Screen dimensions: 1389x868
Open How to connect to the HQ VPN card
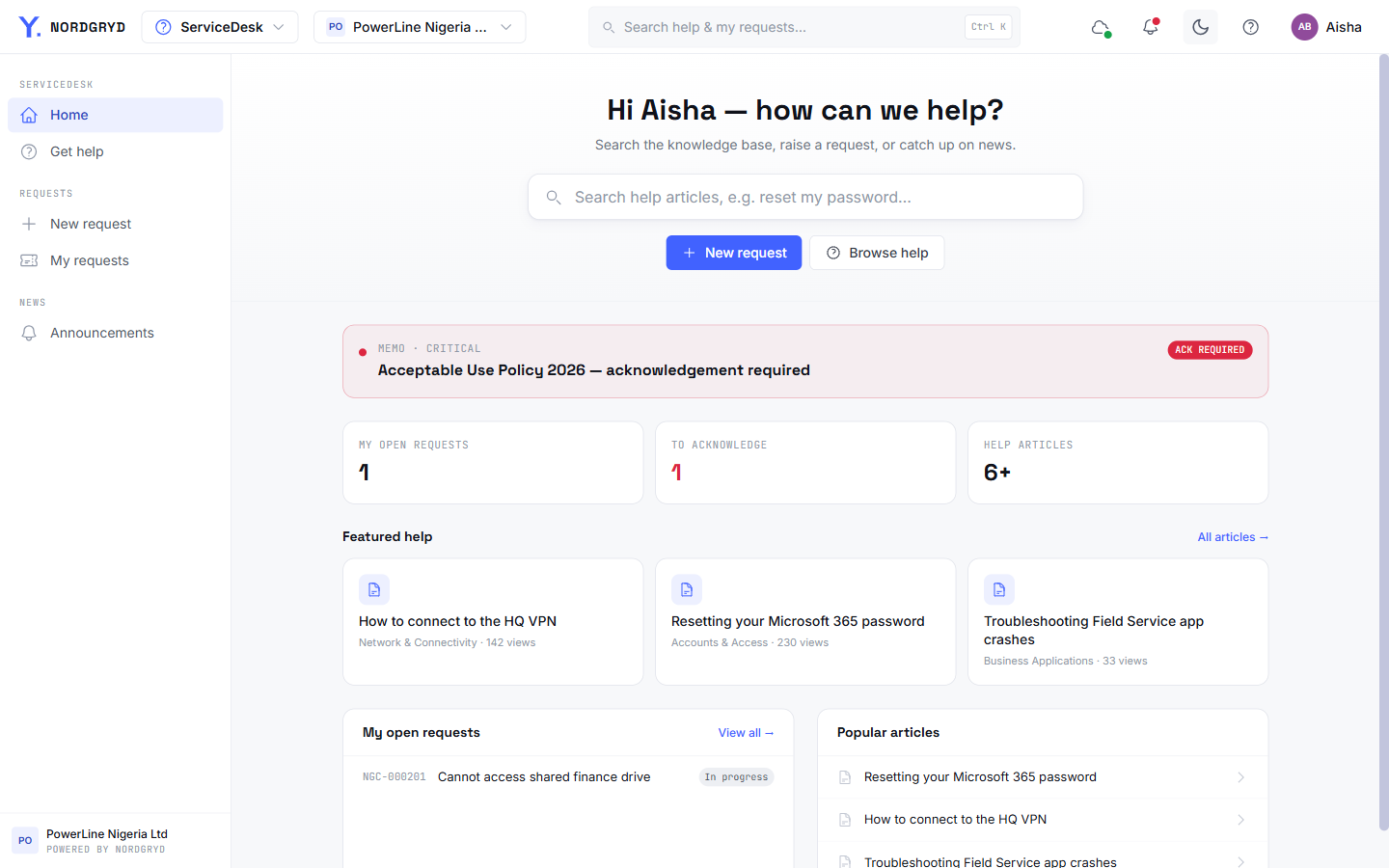coord(493,622)
